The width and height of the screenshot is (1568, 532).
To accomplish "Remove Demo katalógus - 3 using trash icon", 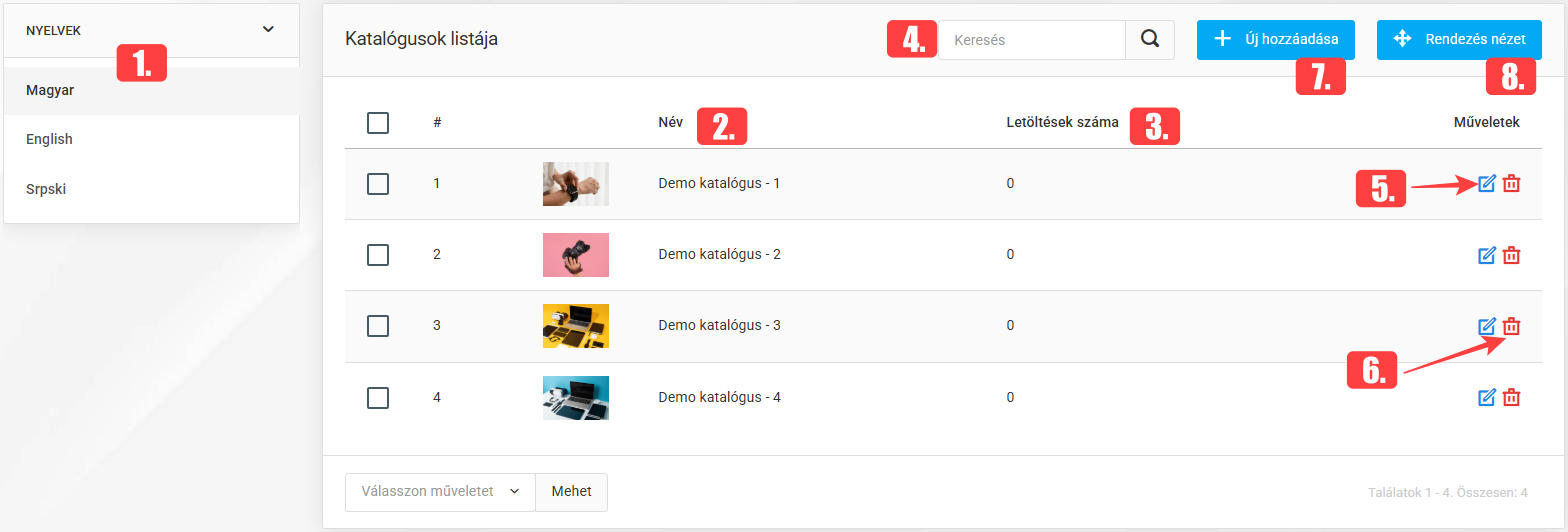I will coord(1512,326).
